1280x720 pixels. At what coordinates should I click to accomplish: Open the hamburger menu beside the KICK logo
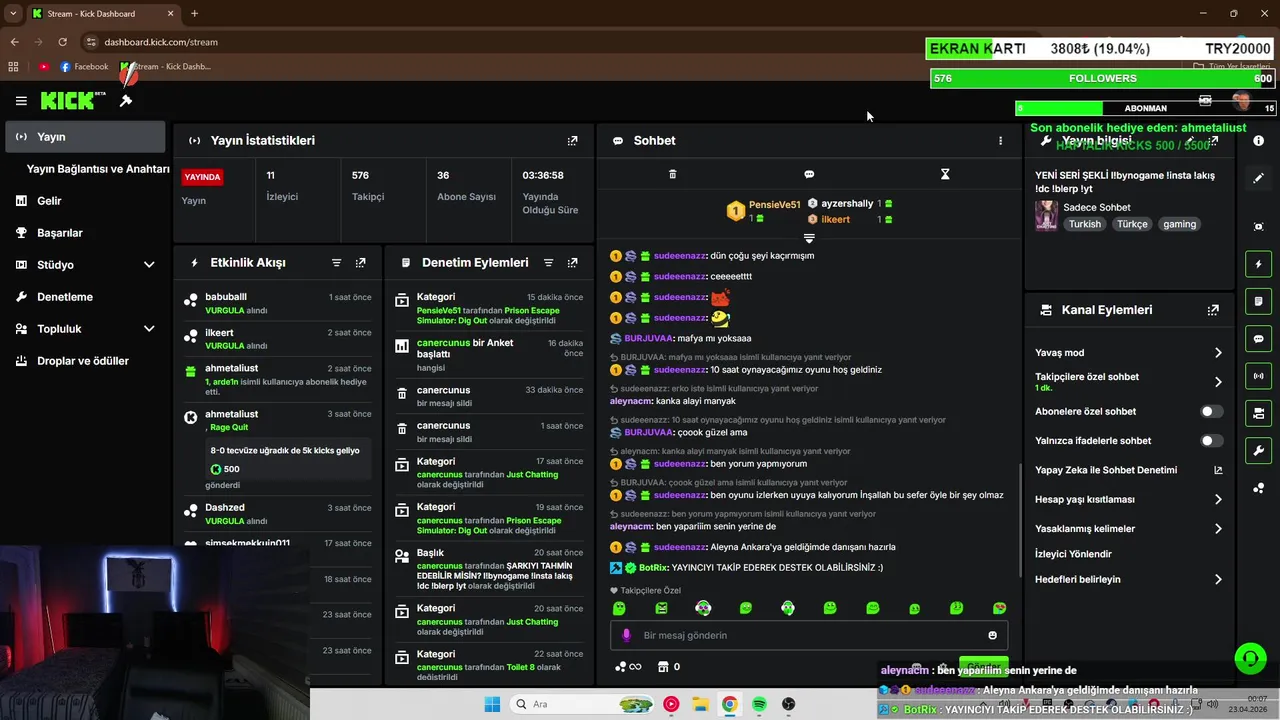tap(21, 101)
